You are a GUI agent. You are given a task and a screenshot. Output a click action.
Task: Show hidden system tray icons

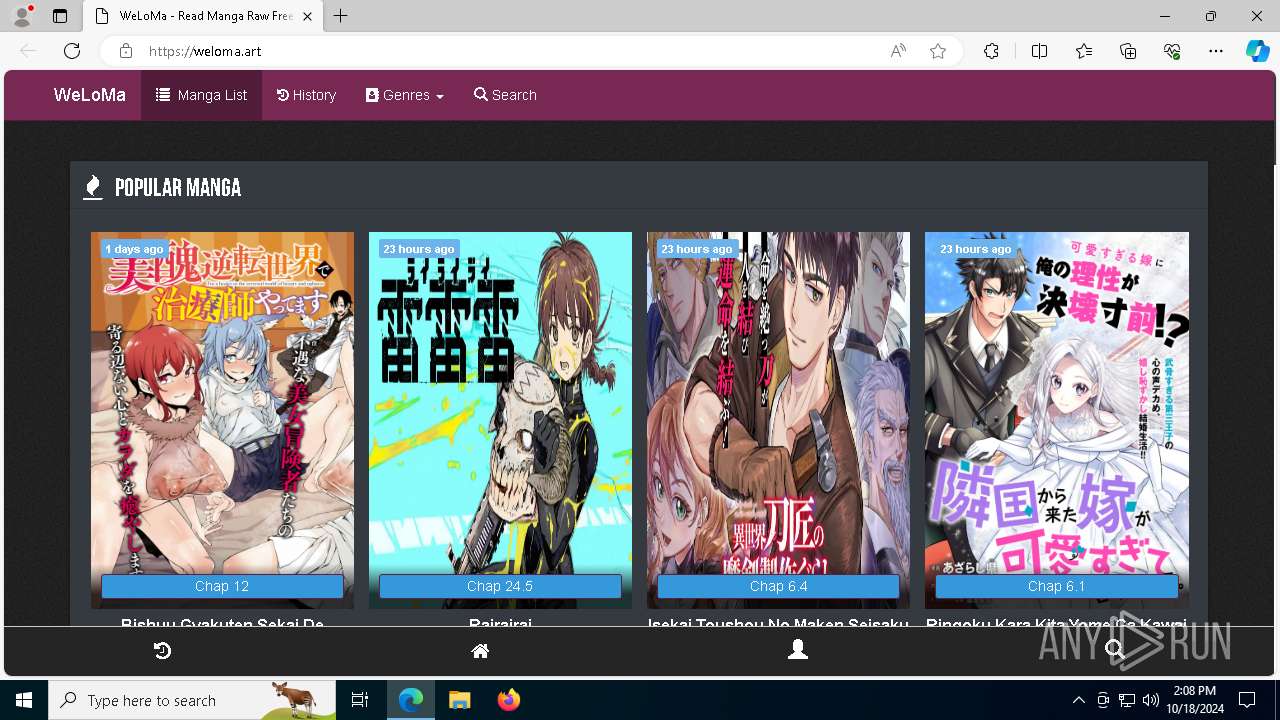[1078, 700]
